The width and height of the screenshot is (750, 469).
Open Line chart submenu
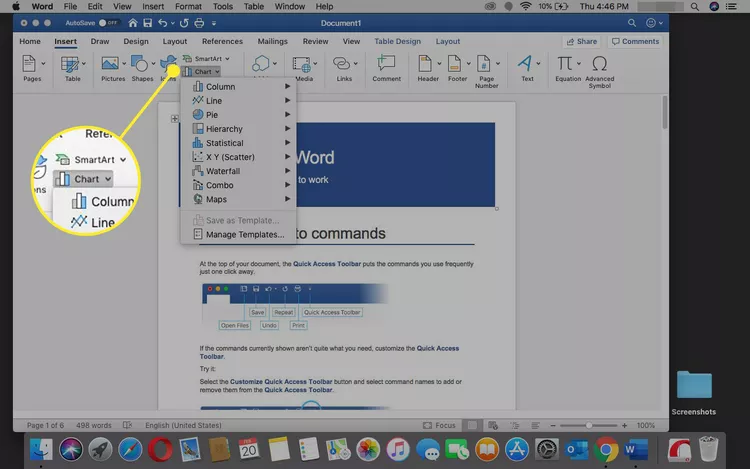point(238,100)
